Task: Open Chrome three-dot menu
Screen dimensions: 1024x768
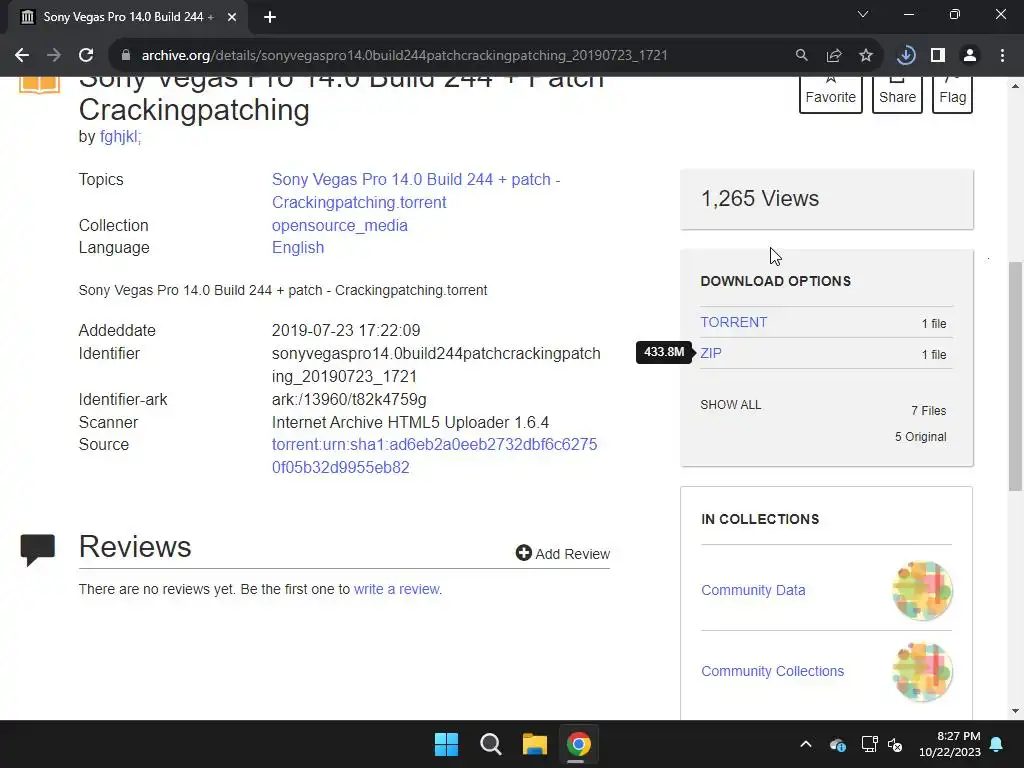Action: coord(1002,56)
